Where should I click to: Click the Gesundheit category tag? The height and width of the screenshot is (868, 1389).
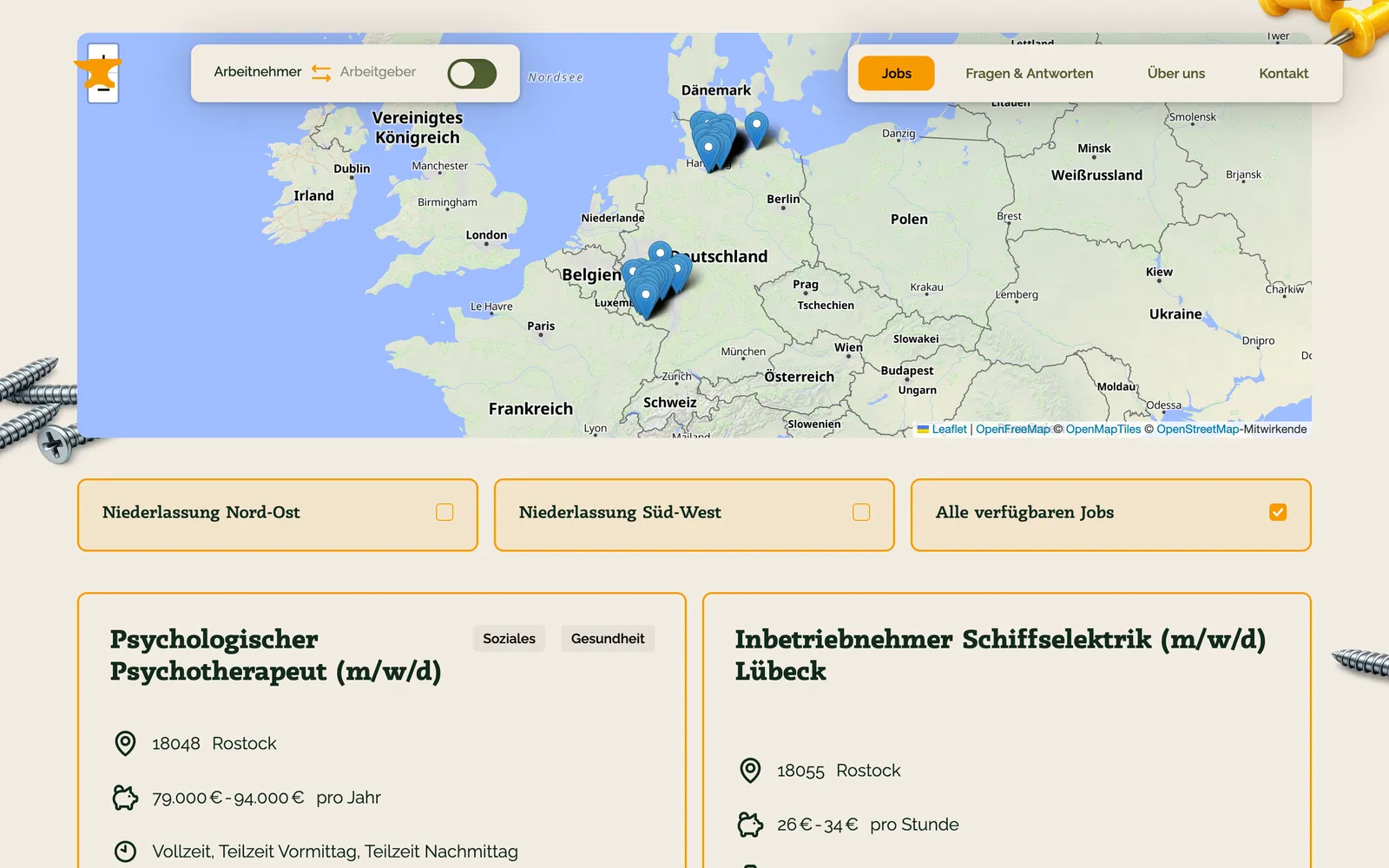pyautogui.click(x=608, y=639)
